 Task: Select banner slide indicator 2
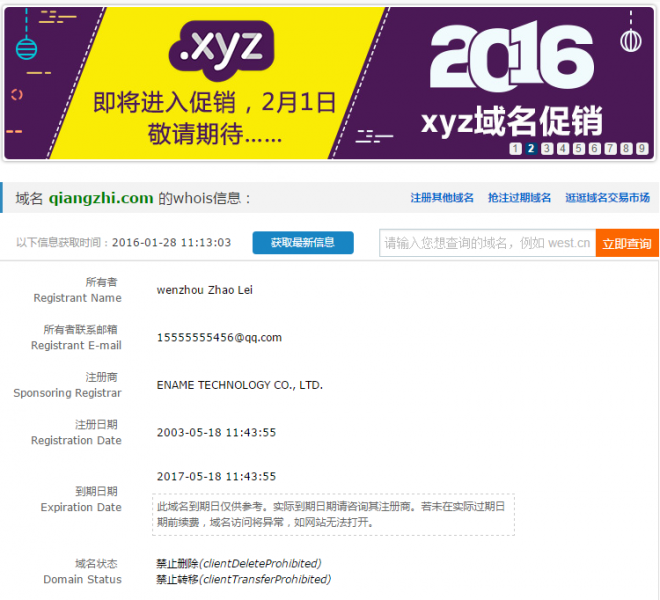(x=531, y=149)
